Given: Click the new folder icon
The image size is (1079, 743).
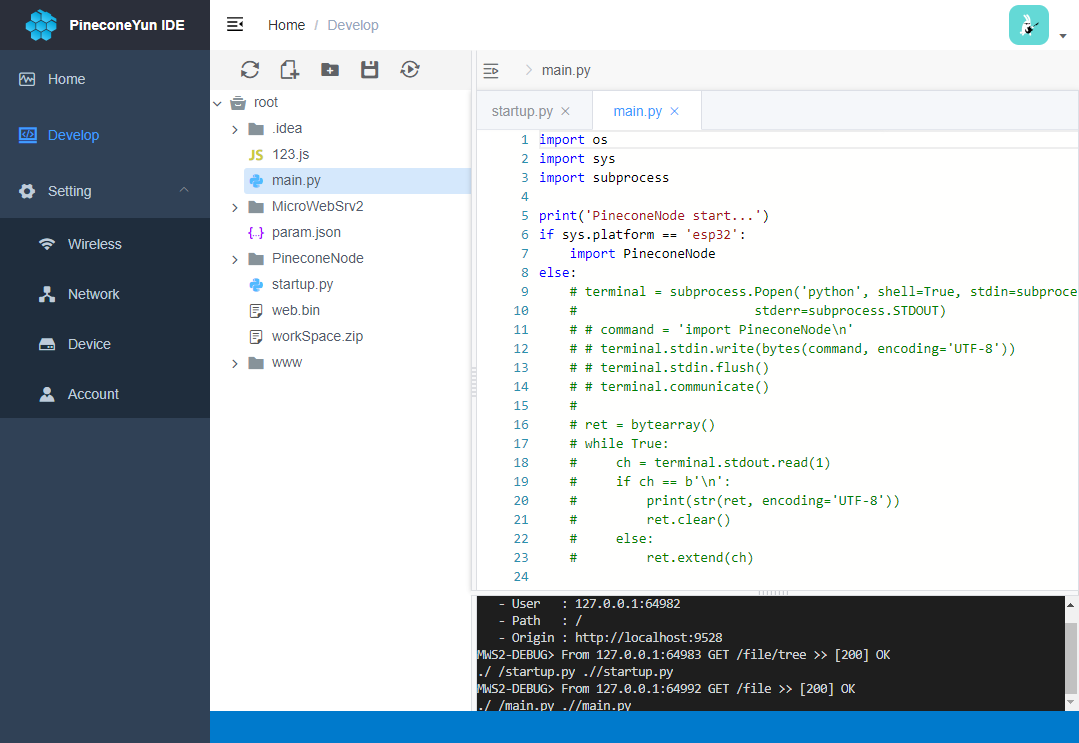Looking at the screenshot, I should coord(330,69).
